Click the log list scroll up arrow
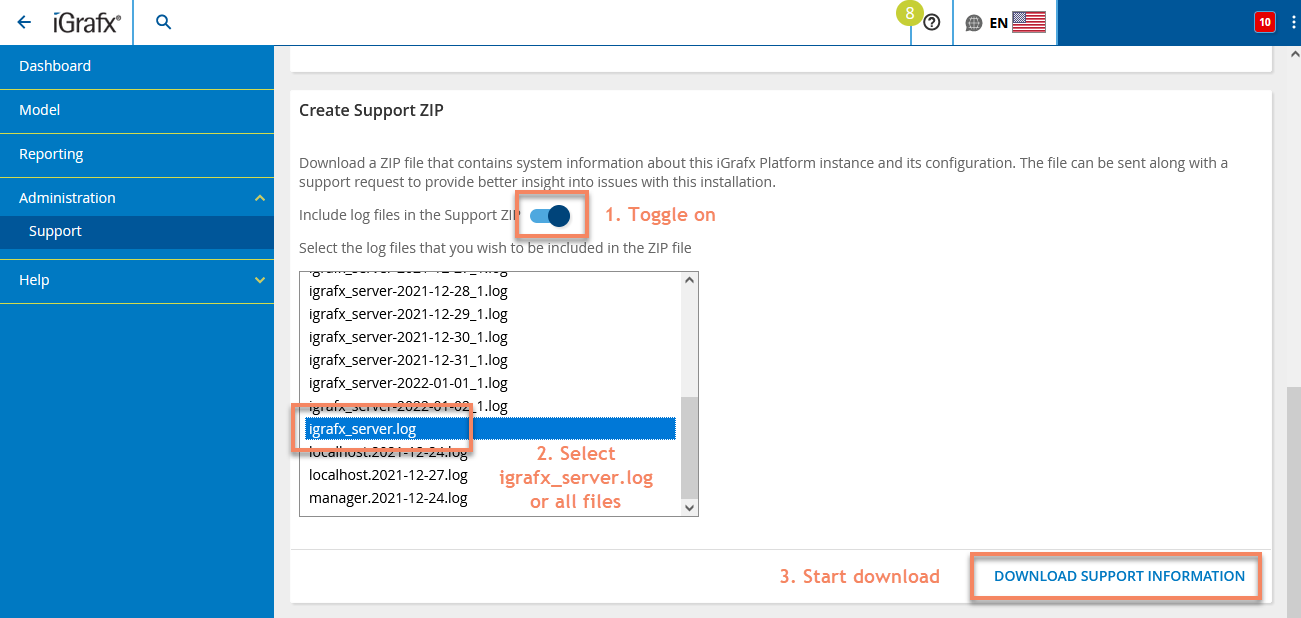The height and width of the screenshot is (618, 1301). point(688,281)
